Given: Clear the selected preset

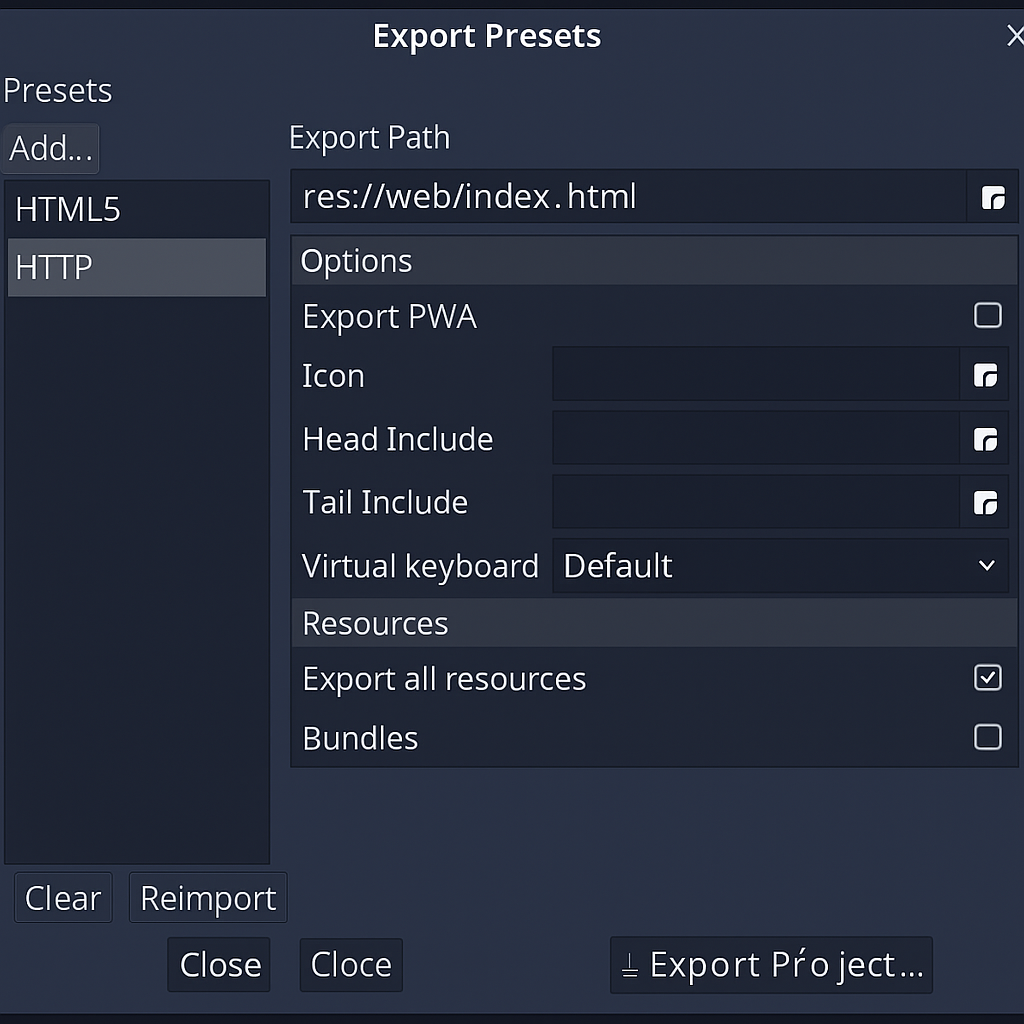Looking at the screenshot, I should point(62,897).
